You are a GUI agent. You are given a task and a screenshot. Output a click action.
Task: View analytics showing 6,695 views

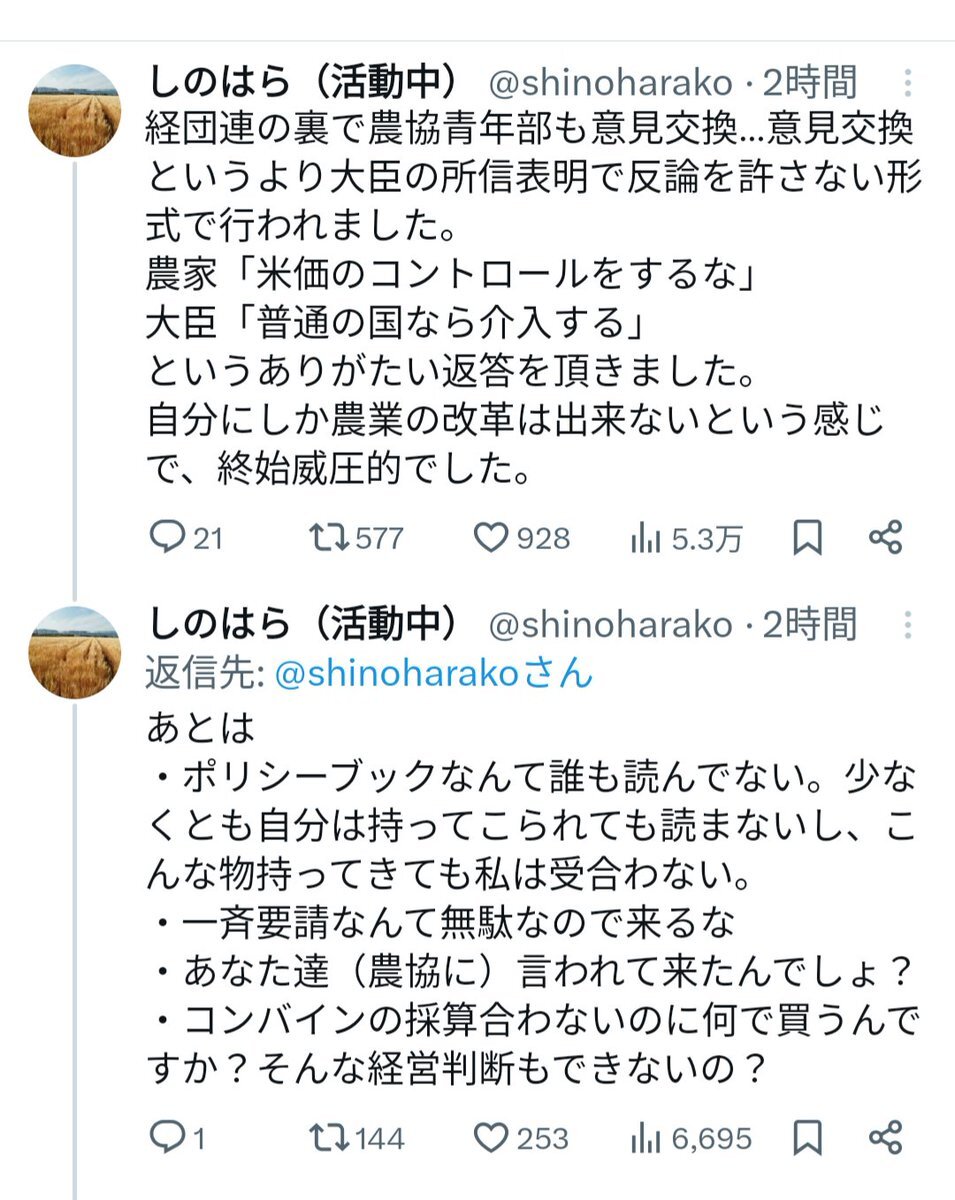(646, 1139)
